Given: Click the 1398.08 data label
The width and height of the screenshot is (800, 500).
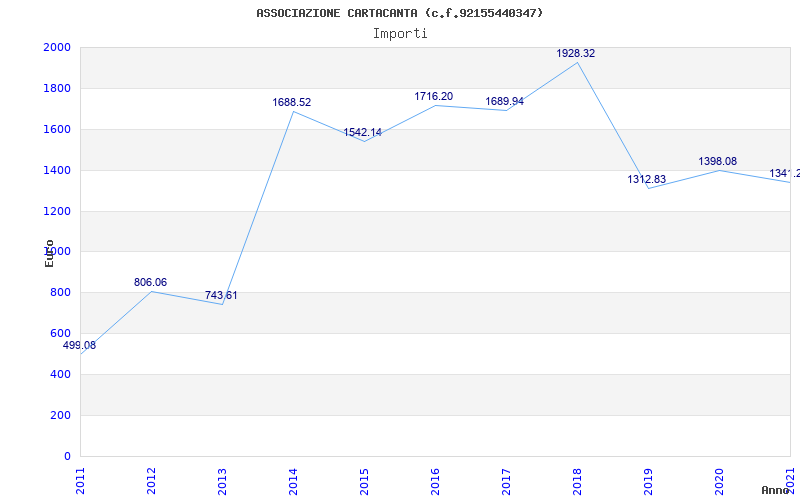Looking at the screenshot, I should (x=717, y=161).
